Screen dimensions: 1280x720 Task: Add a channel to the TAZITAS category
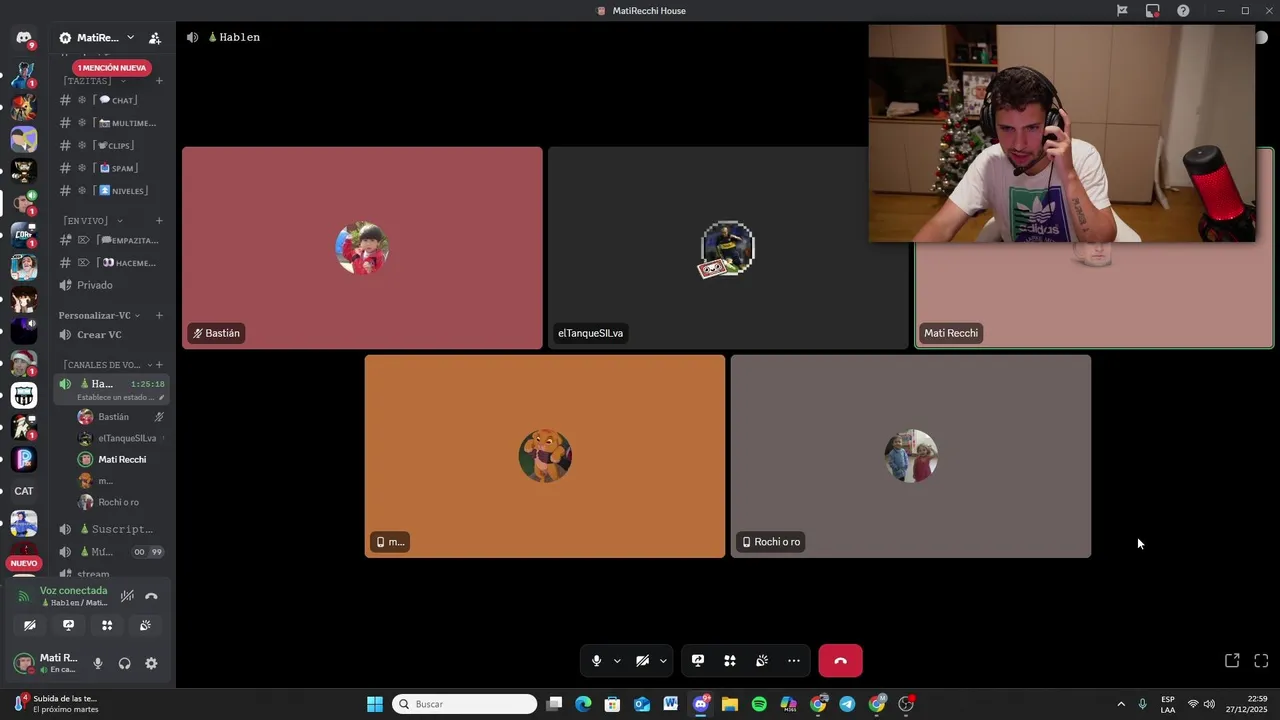(159, 81)
